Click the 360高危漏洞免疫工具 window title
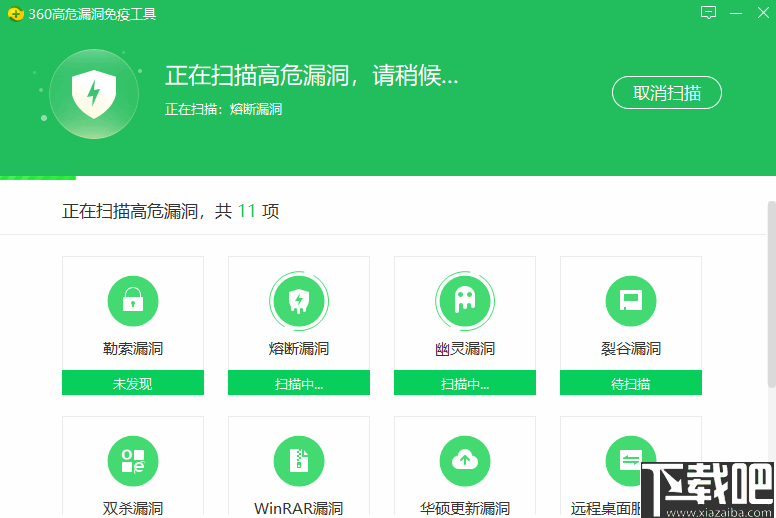Screen dimensions: 776x518 pyautogui.click(x=92, y=14)
